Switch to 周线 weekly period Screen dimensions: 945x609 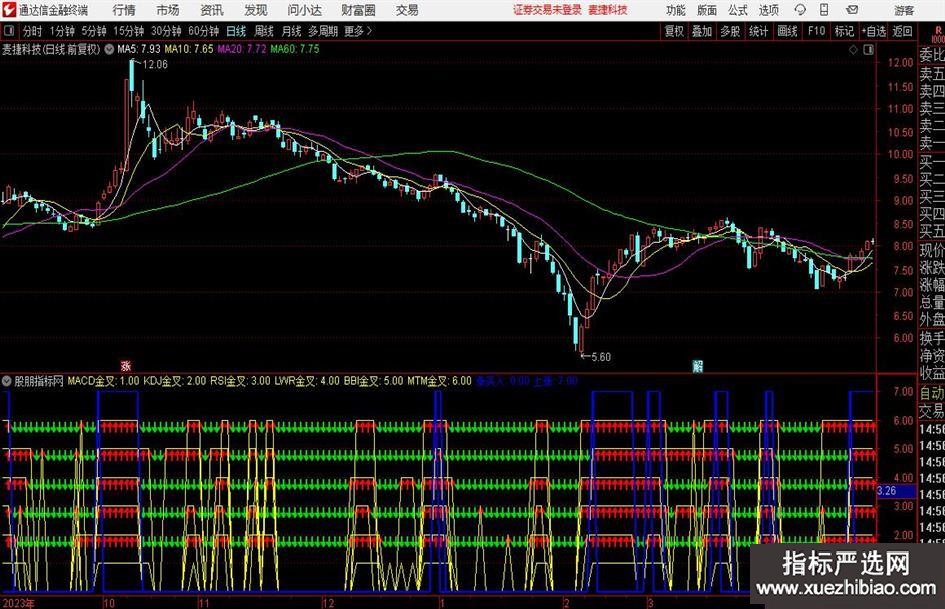coord(264,31)
